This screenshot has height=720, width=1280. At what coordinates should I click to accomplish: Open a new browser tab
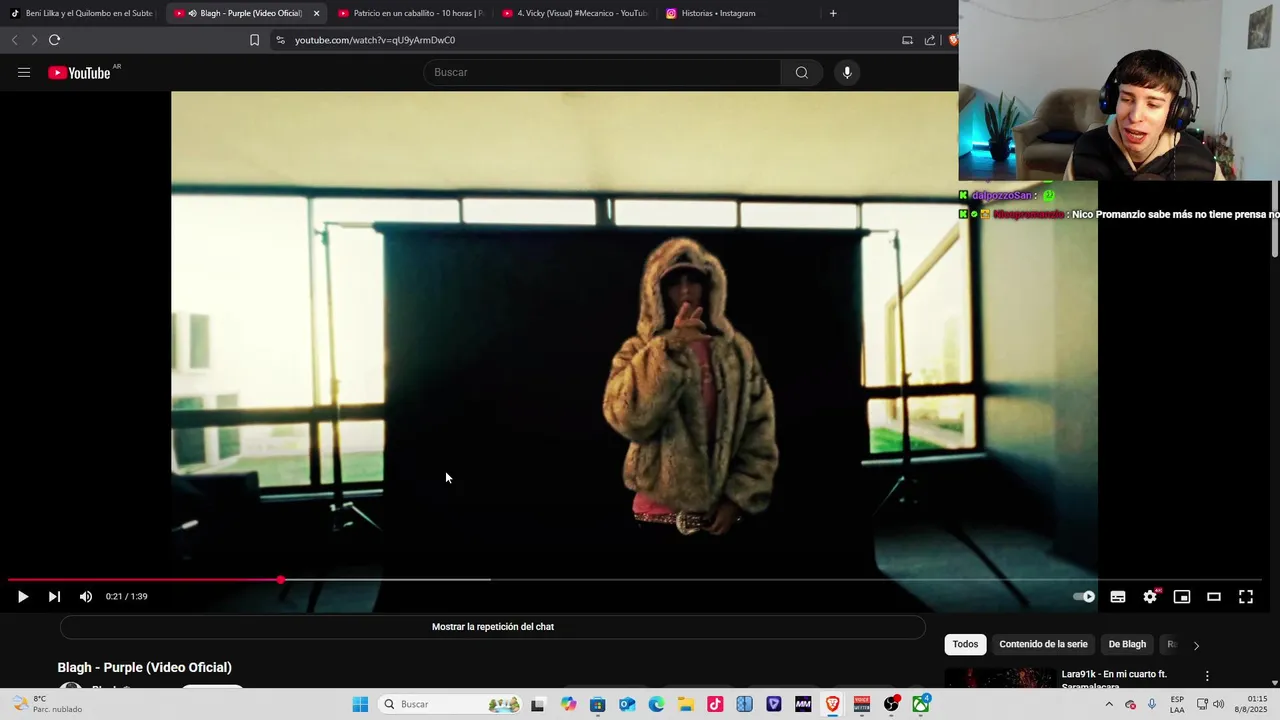833,13
